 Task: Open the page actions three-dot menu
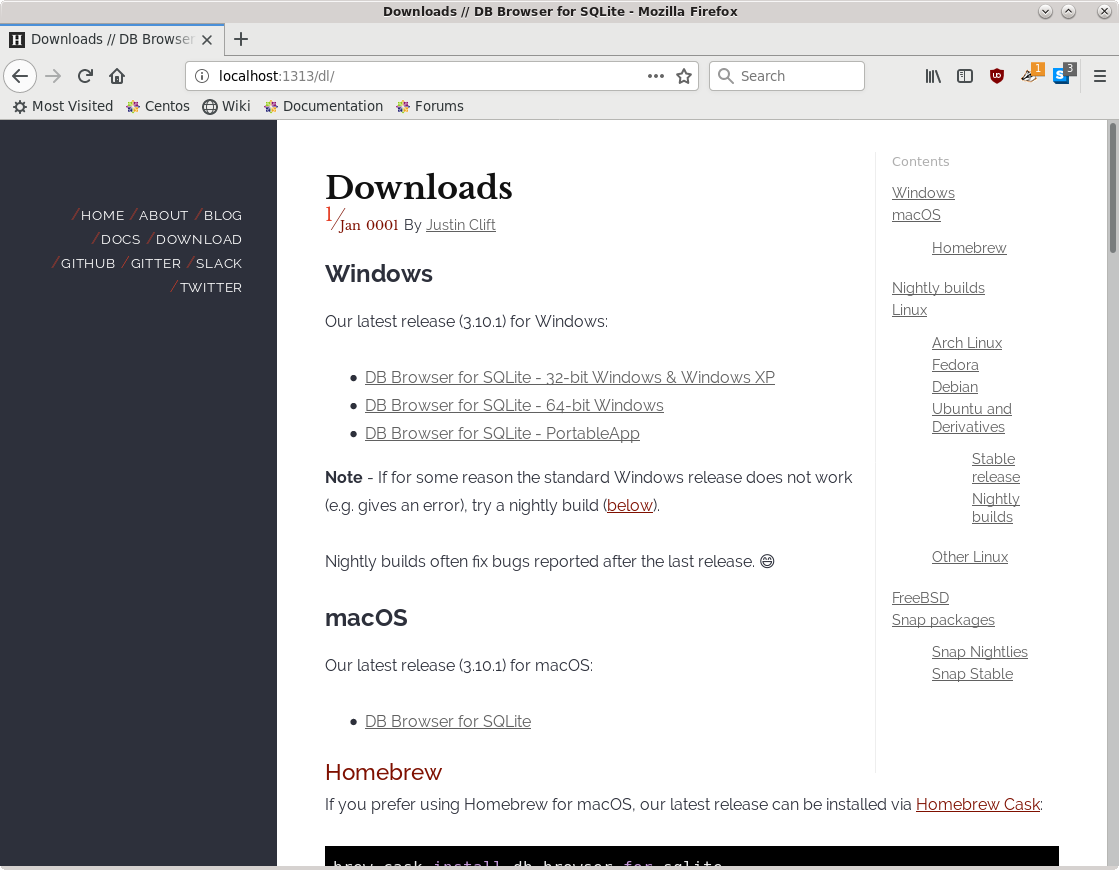(x=655, y=76)
